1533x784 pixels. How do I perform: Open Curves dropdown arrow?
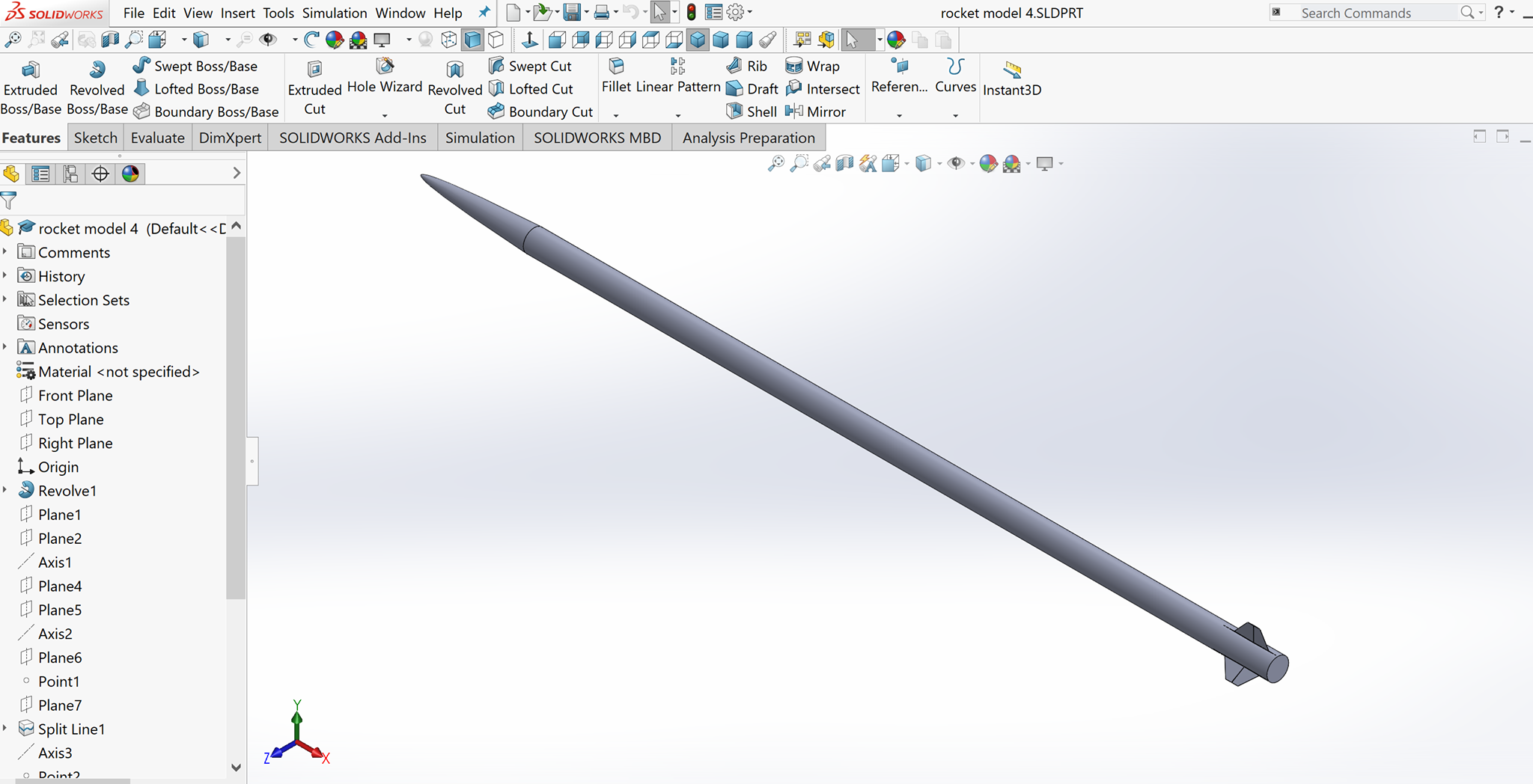tap(955, 115)
